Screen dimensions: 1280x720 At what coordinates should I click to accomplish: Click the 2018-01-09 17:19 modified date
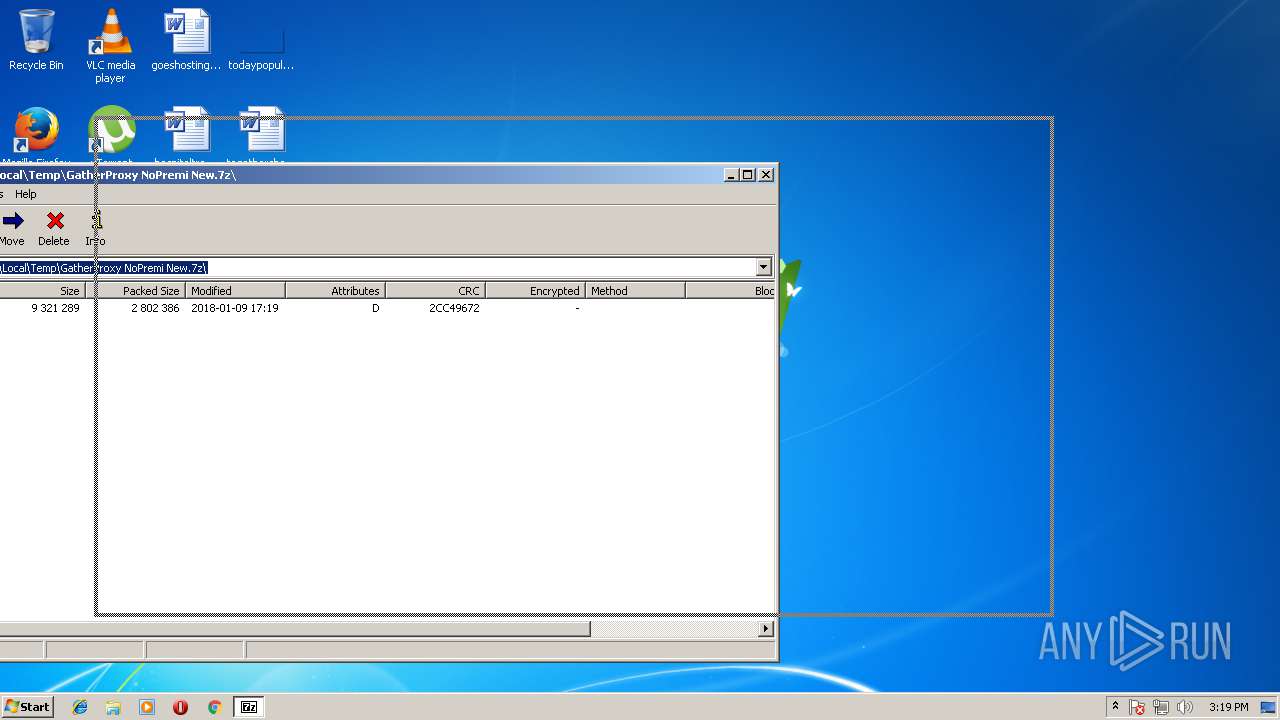pyautogui.click(x=235, y=308)
